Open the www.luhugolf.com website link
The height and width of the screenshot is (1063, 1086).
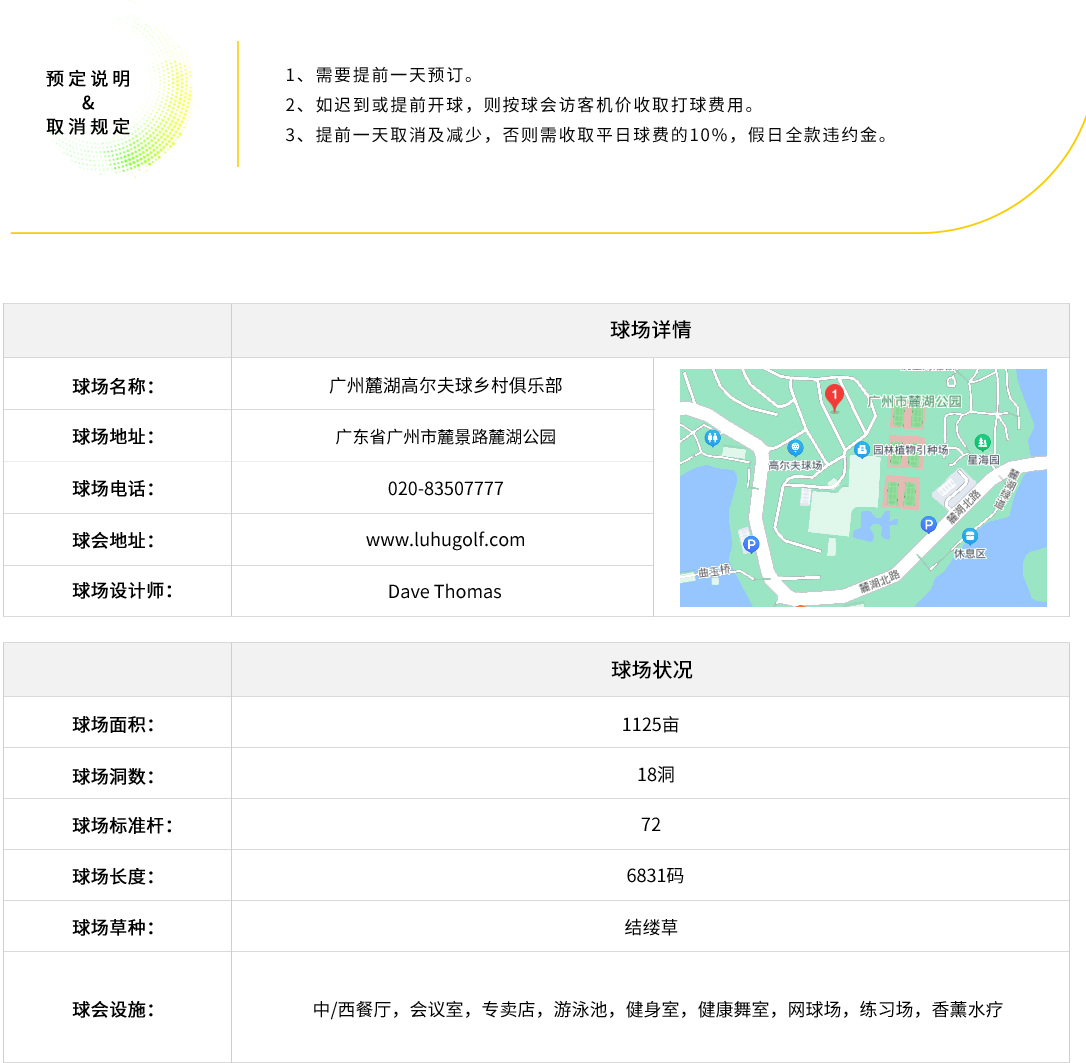pos(445,540)
